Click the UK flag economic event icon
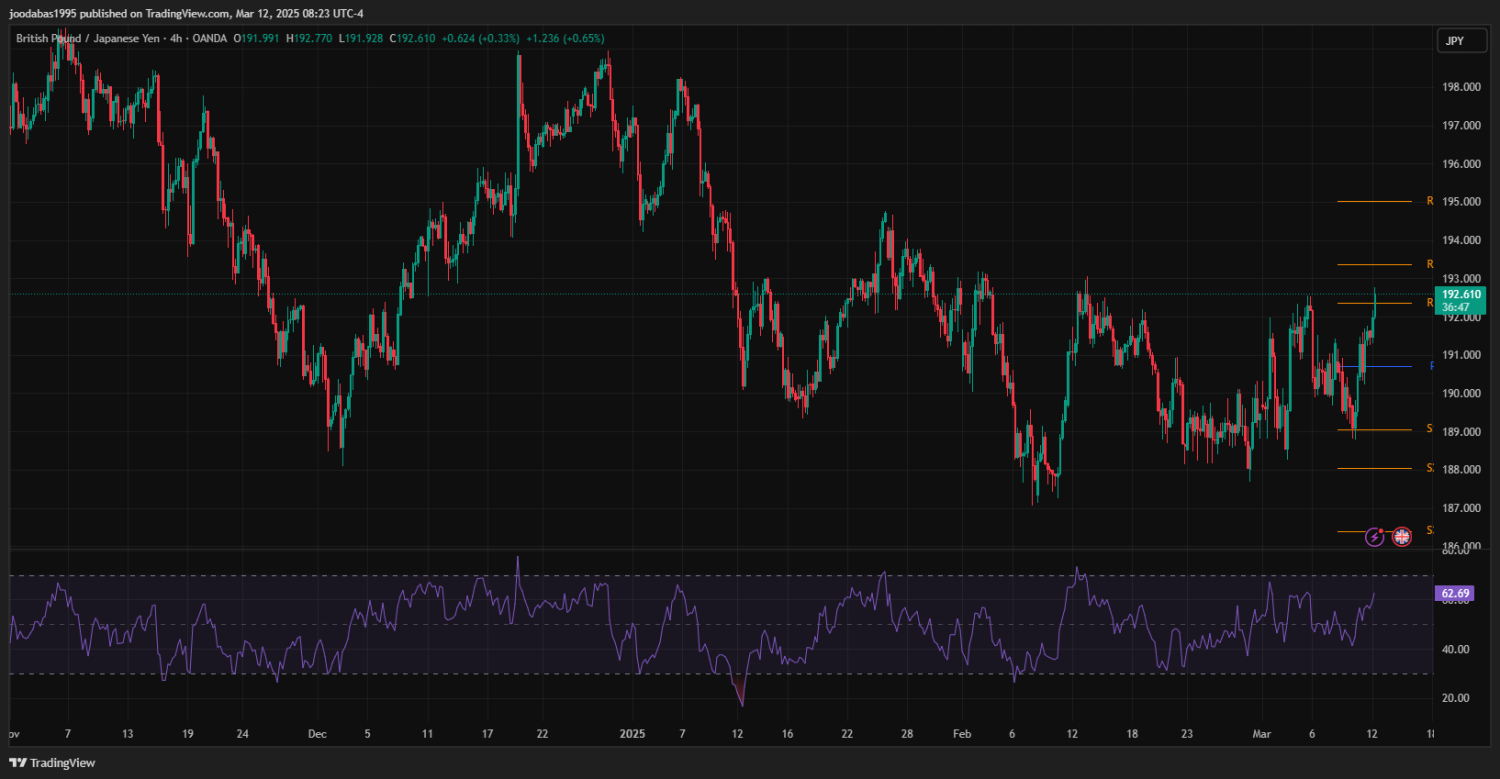 click(x=1402, y=537)
